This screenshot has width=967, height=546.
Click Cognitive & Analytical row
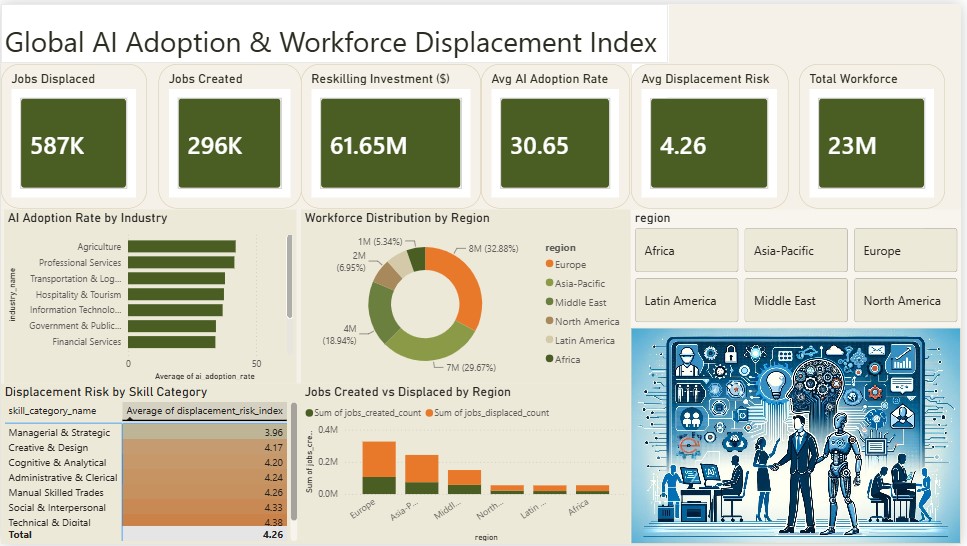coord(146,462)
